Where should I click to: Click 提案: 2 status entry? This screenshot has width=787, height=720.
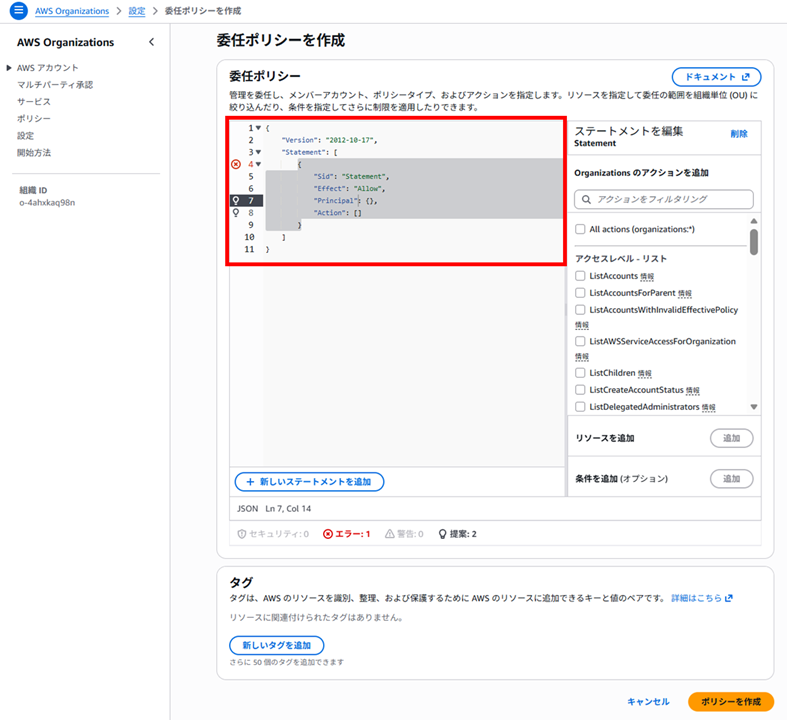[x=457, y=534]
